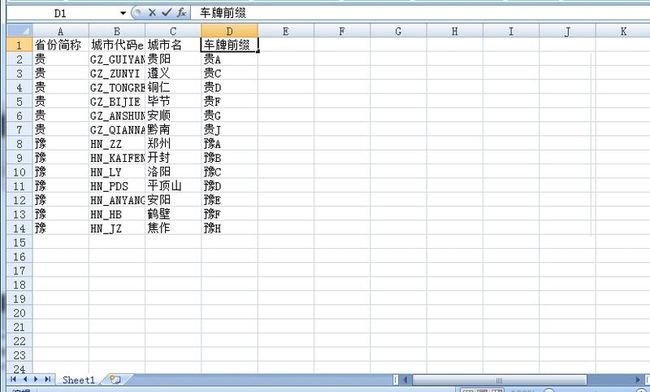Select the plate prefix cell 豫H
The image size is (650, 392).
point(230,228)
